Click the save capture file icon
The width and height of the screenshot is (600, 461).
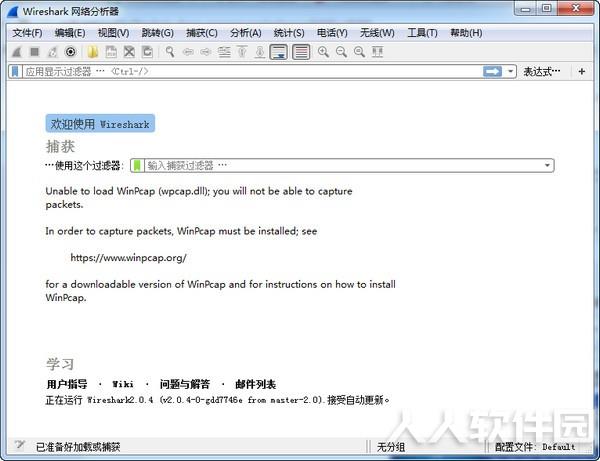pos(111,52)
